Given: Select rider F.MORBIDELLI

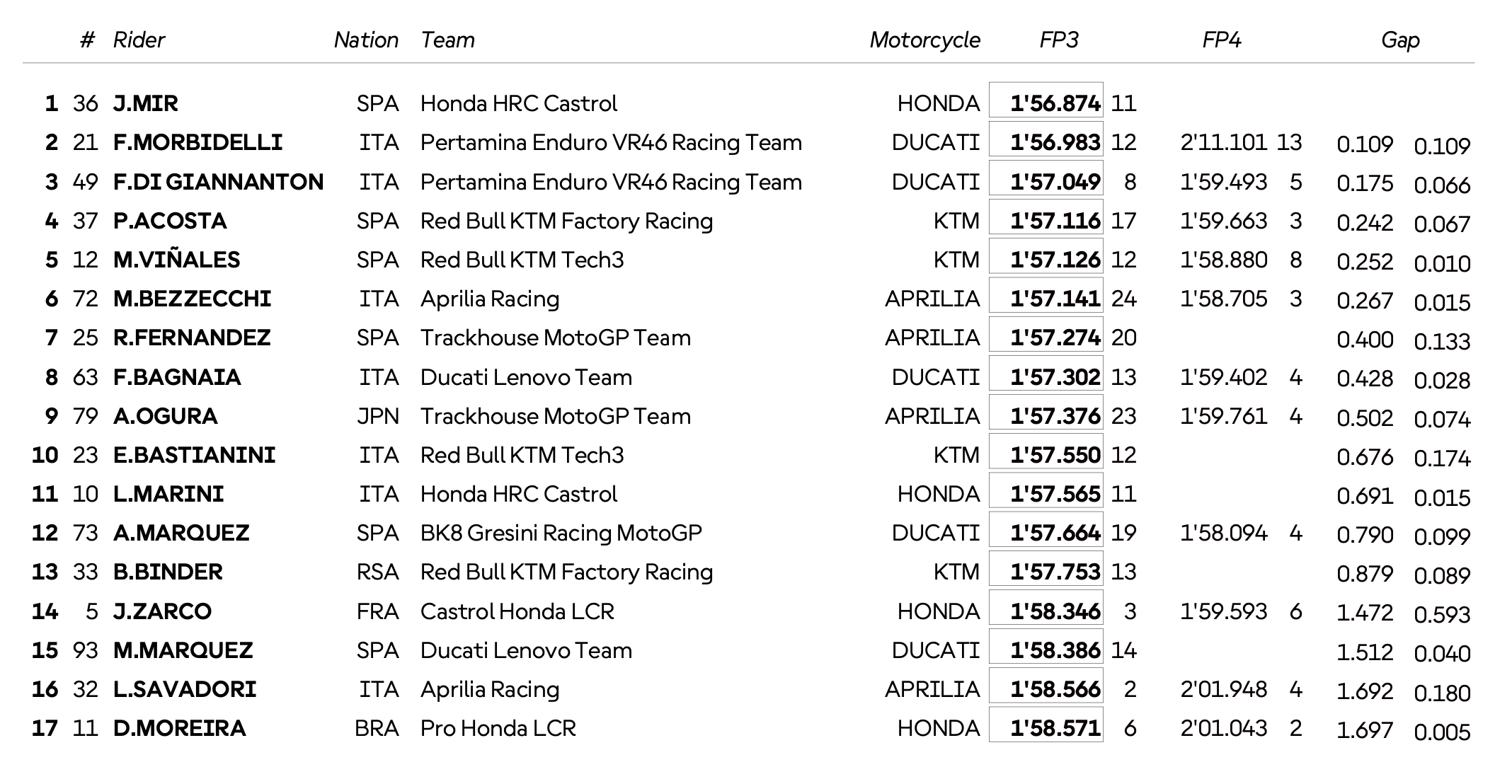Looking at the screenshot, I should point(197,143).
